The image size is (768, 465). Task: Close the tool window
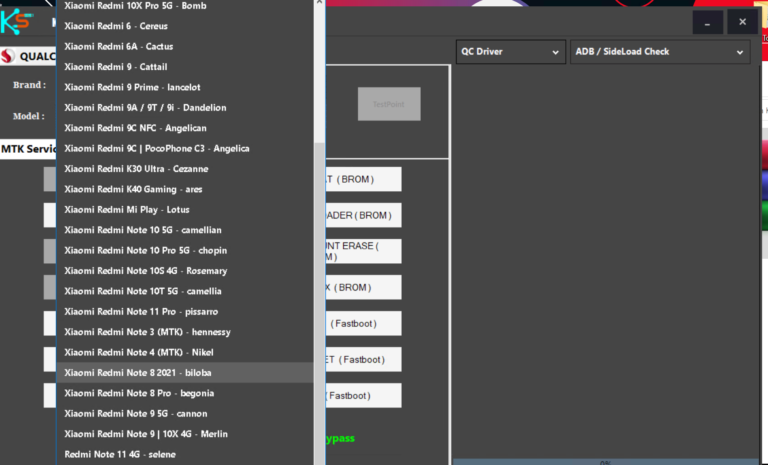click(743, 22)
